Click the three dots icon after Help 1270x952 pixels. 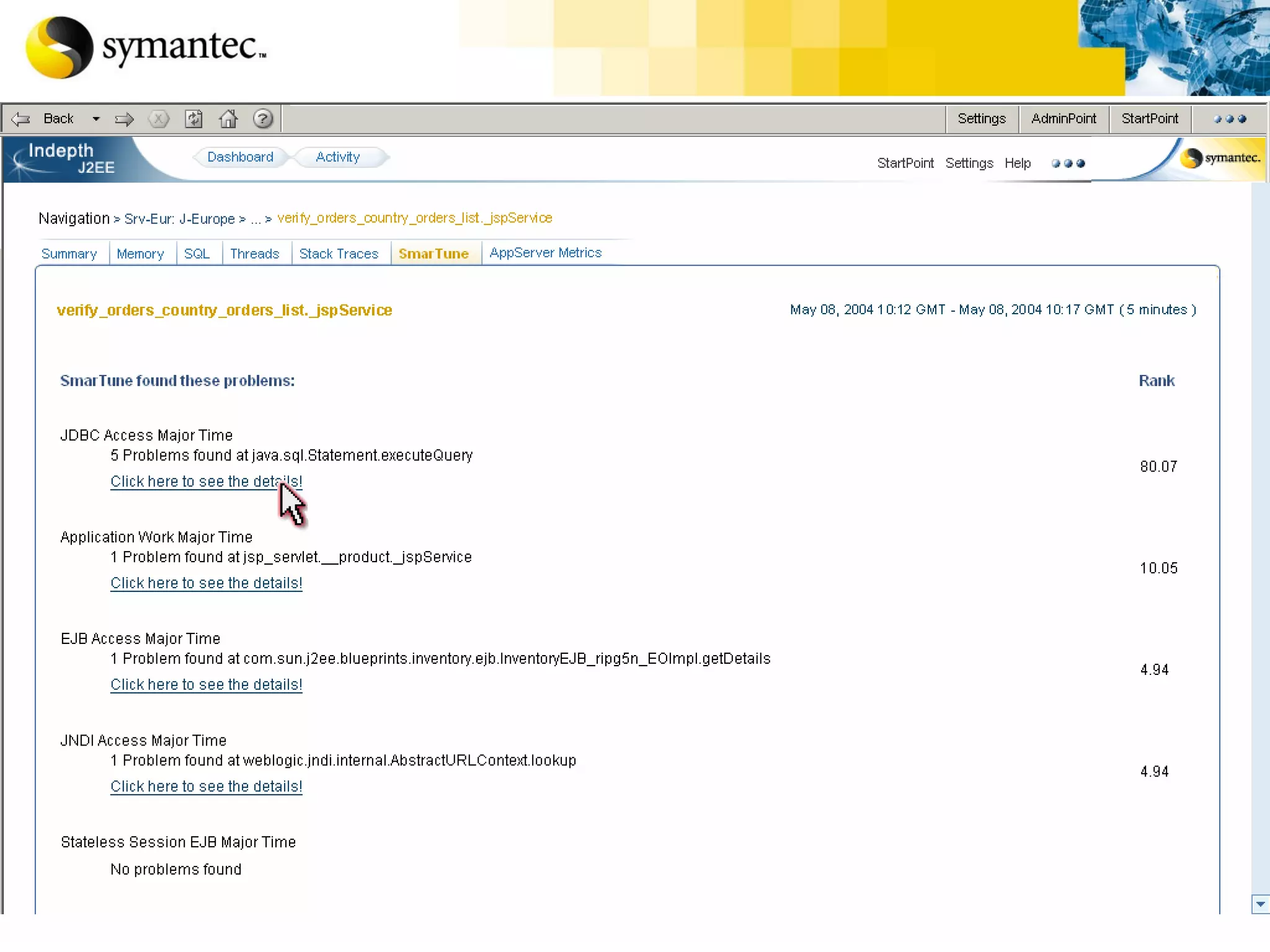(x=1068, y=164)
